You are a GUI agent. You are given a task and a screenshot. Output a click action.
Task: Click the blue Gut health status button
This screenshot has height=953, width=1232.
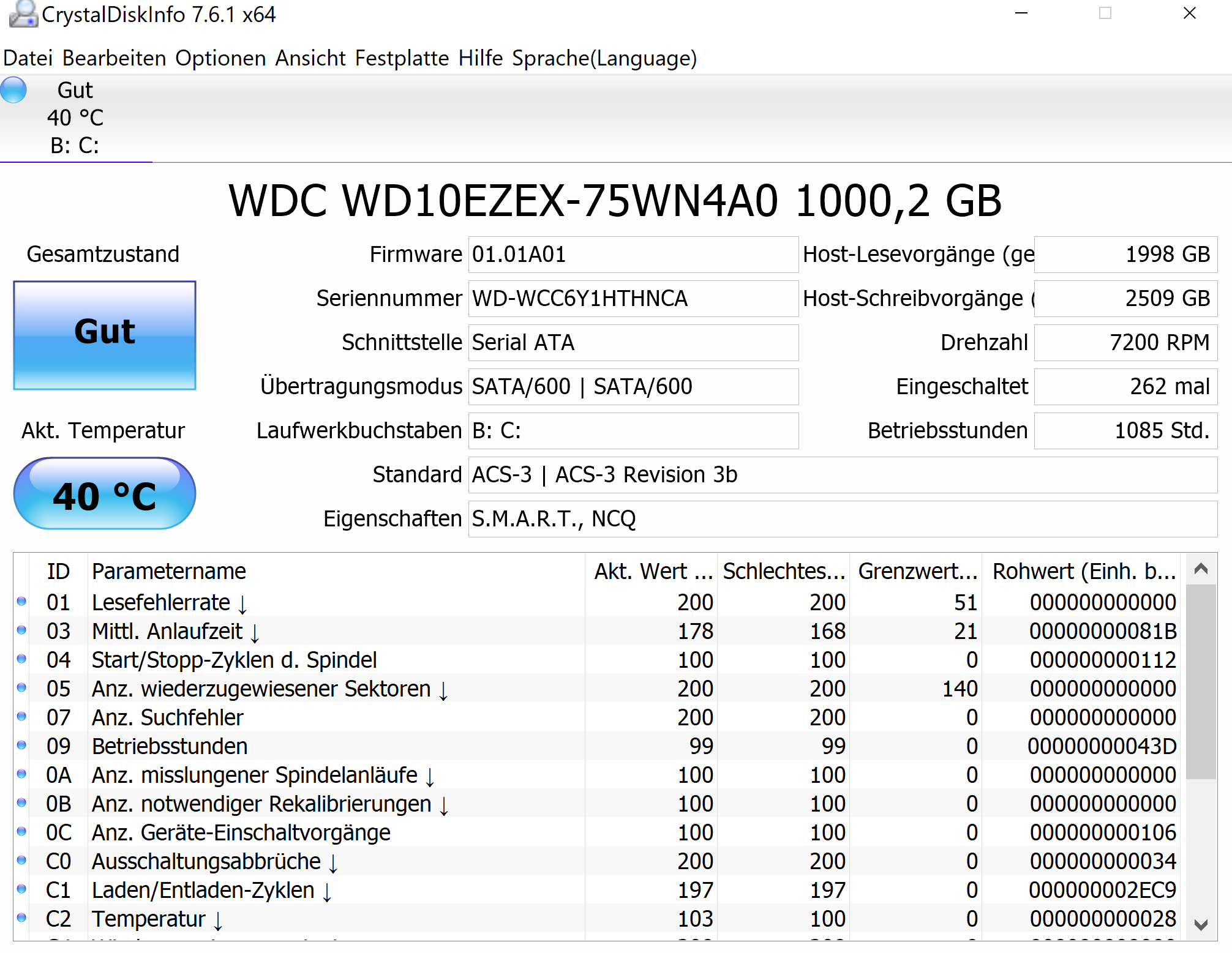coord(105,335)
